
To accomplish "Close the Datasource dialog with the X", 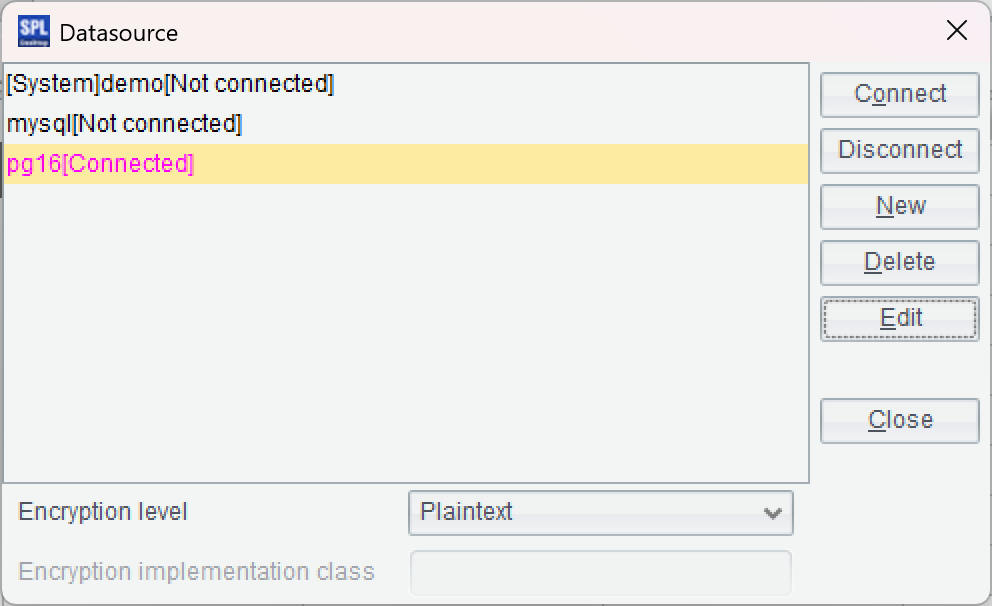I will [957, 31].
